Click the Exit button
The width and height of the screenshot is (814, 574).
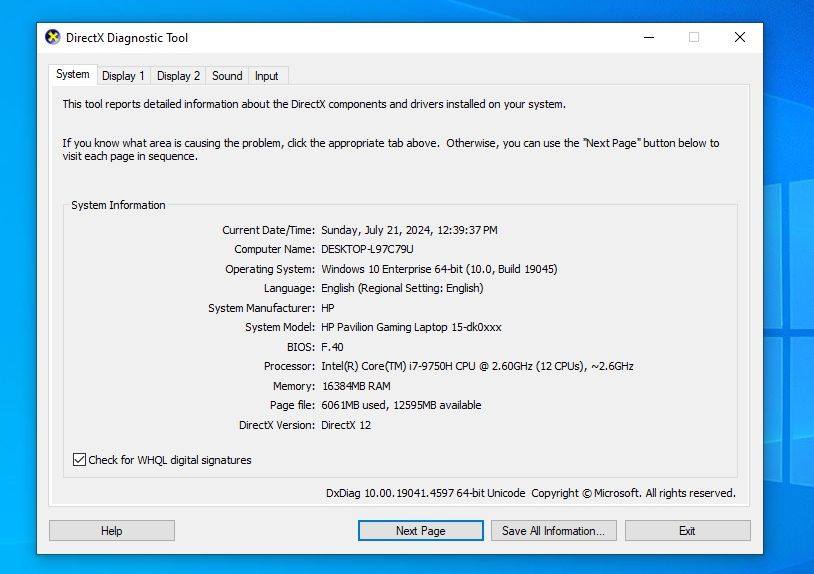tap(687, 531)
